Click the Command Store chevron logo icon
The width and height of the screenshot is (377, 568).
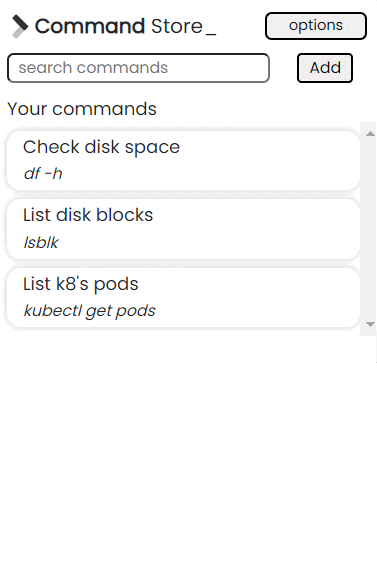coord(20,26)
